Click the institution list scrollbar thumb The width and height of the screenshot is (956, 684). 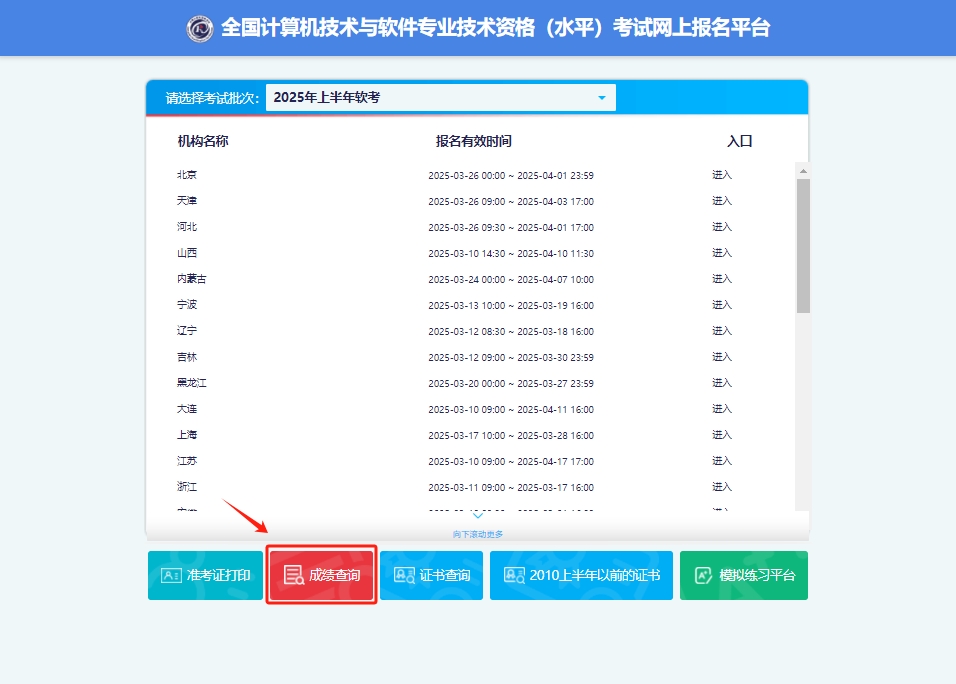coord(803,246)
